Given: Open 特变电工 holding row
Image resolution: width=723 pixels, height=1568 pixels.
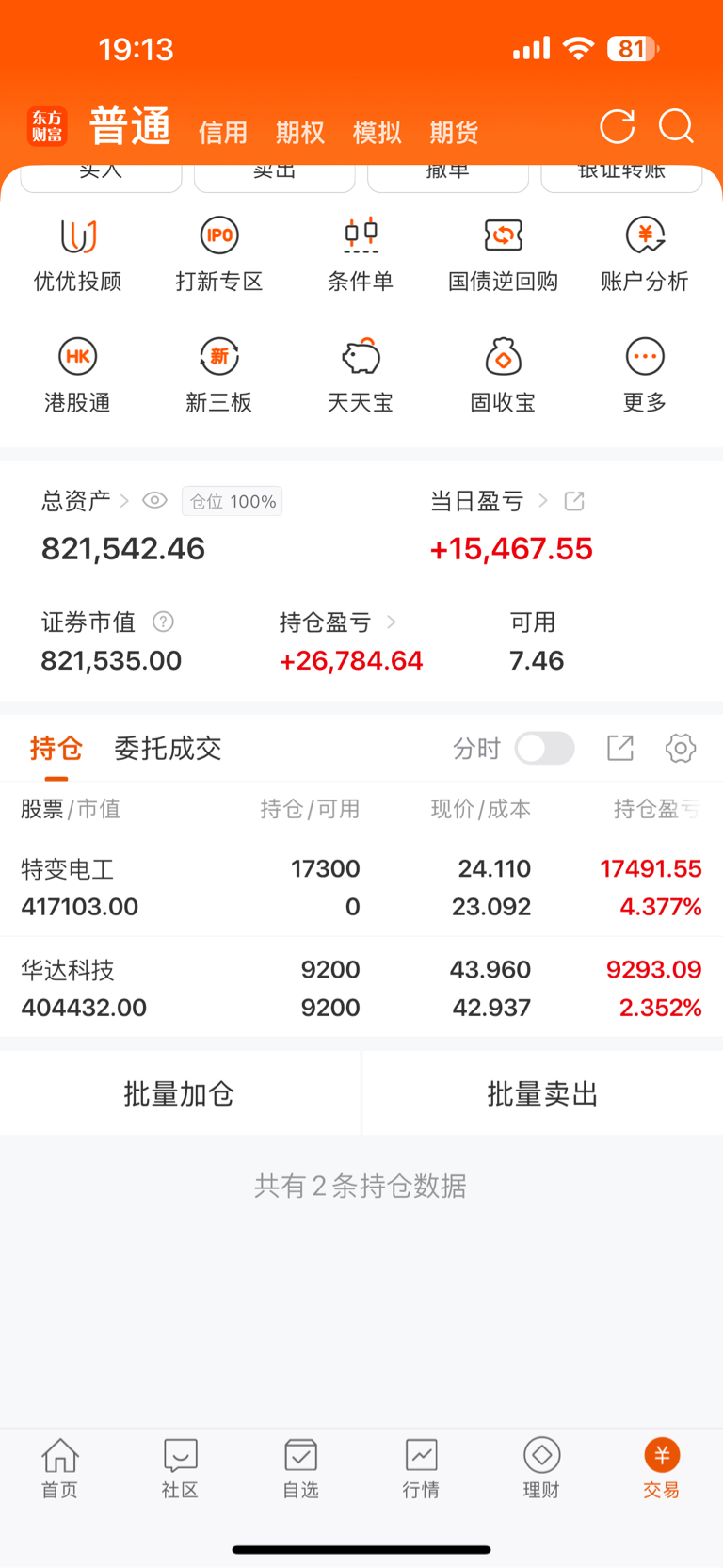Looking at the screenshot, I should tap(361, 887).
